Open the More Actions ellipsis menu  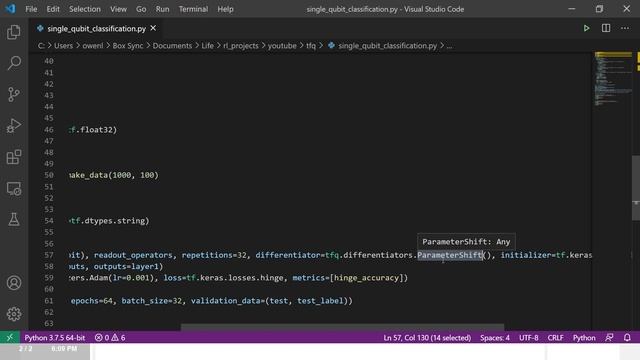625,28
